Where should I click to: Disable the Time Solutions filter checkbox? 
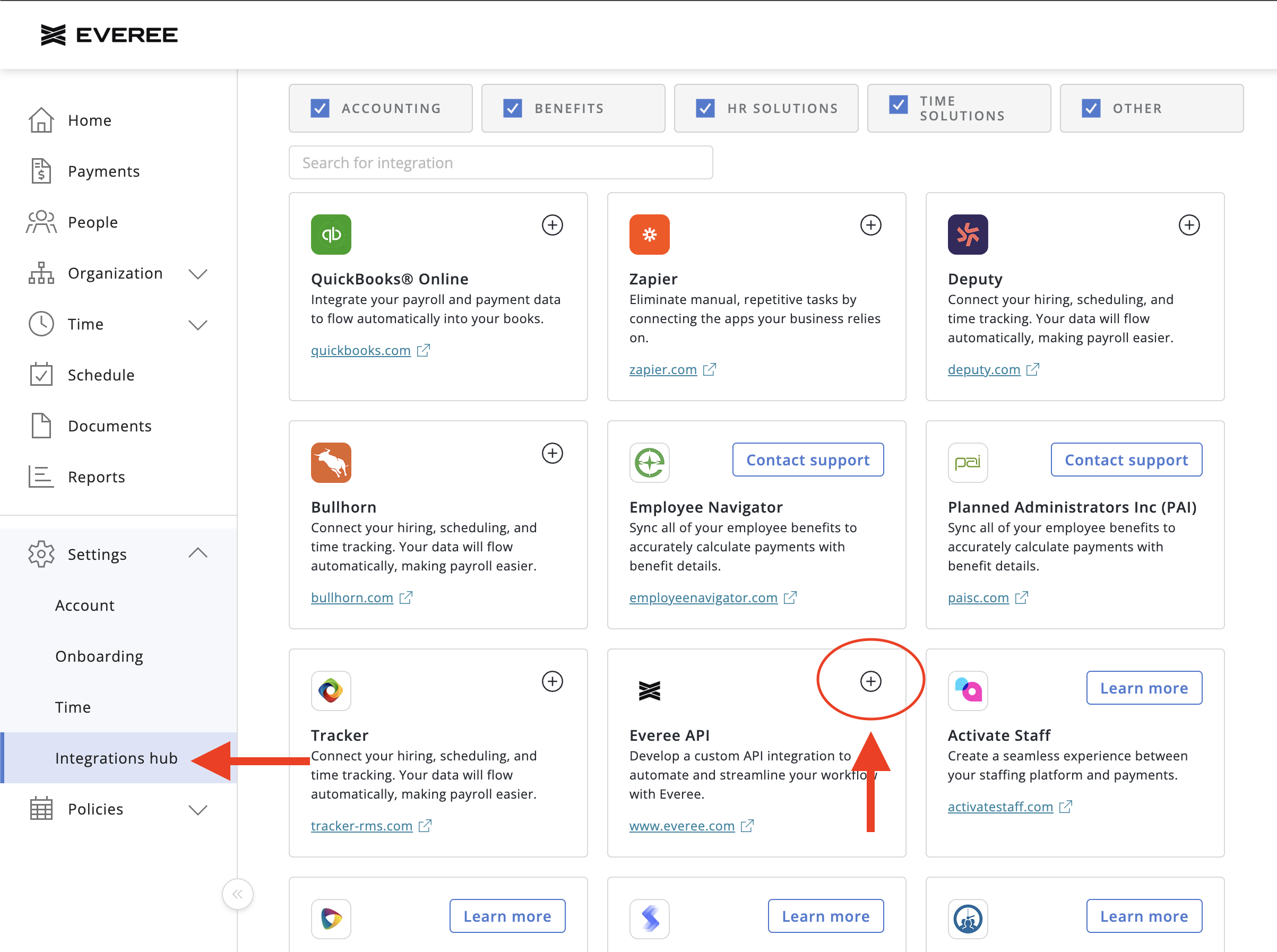point(898,105)
